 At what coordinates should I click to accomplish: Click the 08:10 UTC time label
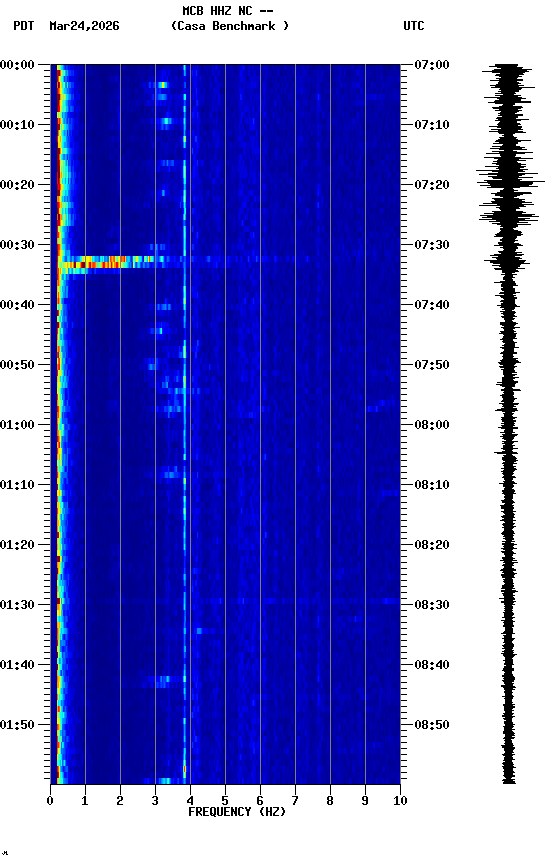click(432, 485)
